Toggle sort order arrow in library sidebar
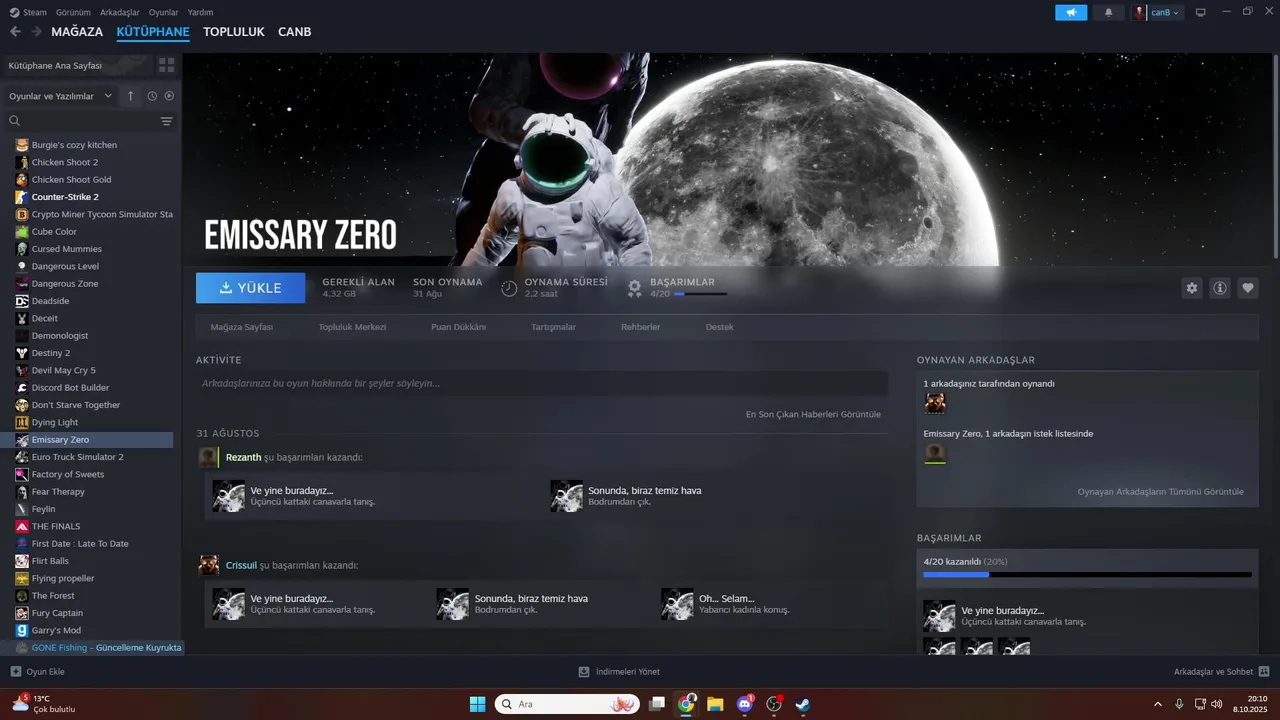 point(130,96)
